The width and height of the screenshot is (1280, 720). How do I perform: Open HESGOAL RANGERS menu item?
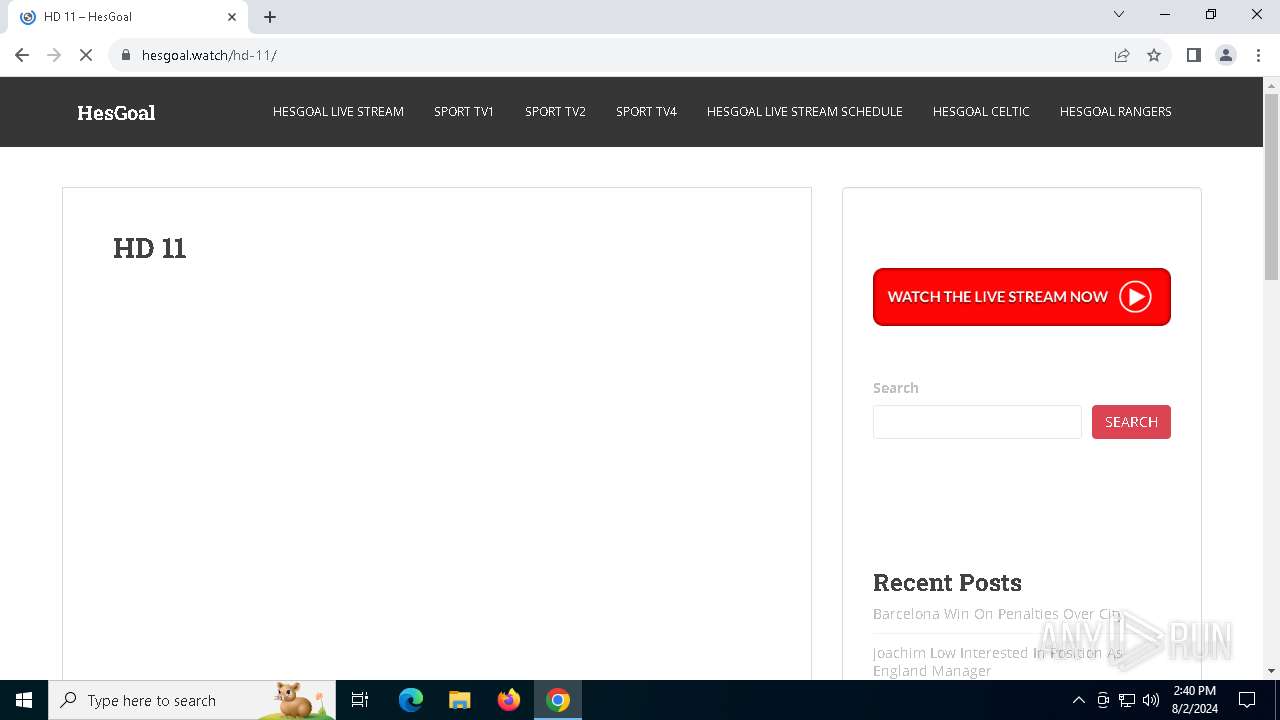(1115, 111)
